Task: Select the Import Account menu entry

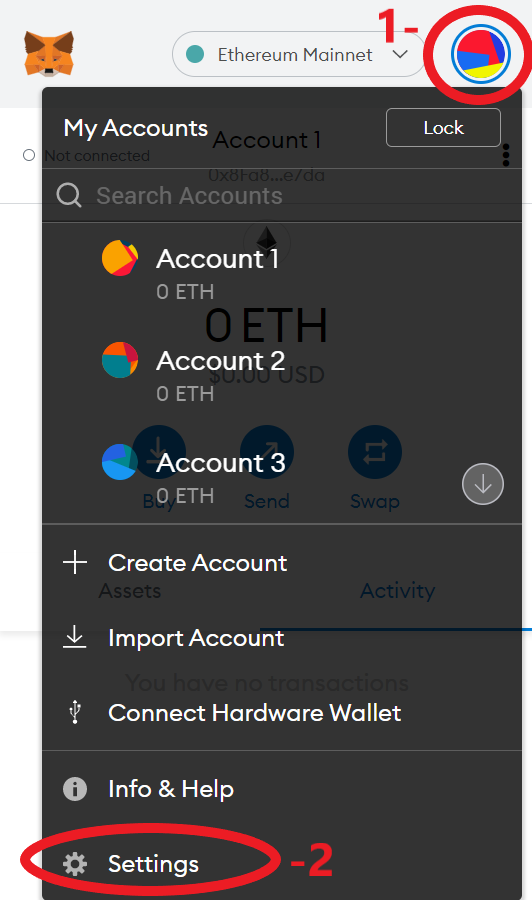Action: click(x=282, y=638)
